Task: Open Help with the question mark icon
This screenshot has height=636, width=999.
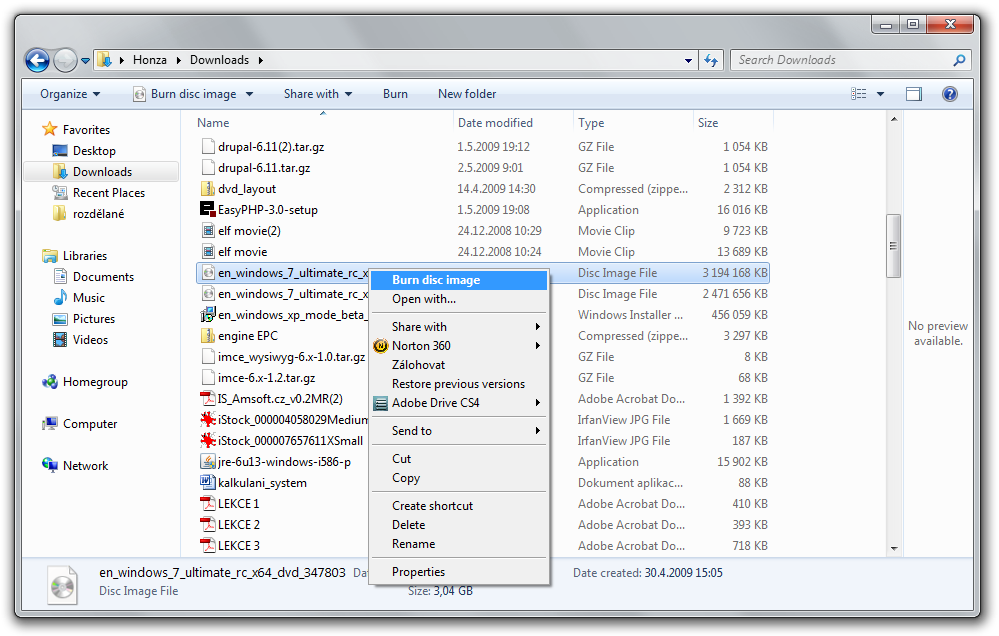Action: pyautogui.click(x=949, y=94)
